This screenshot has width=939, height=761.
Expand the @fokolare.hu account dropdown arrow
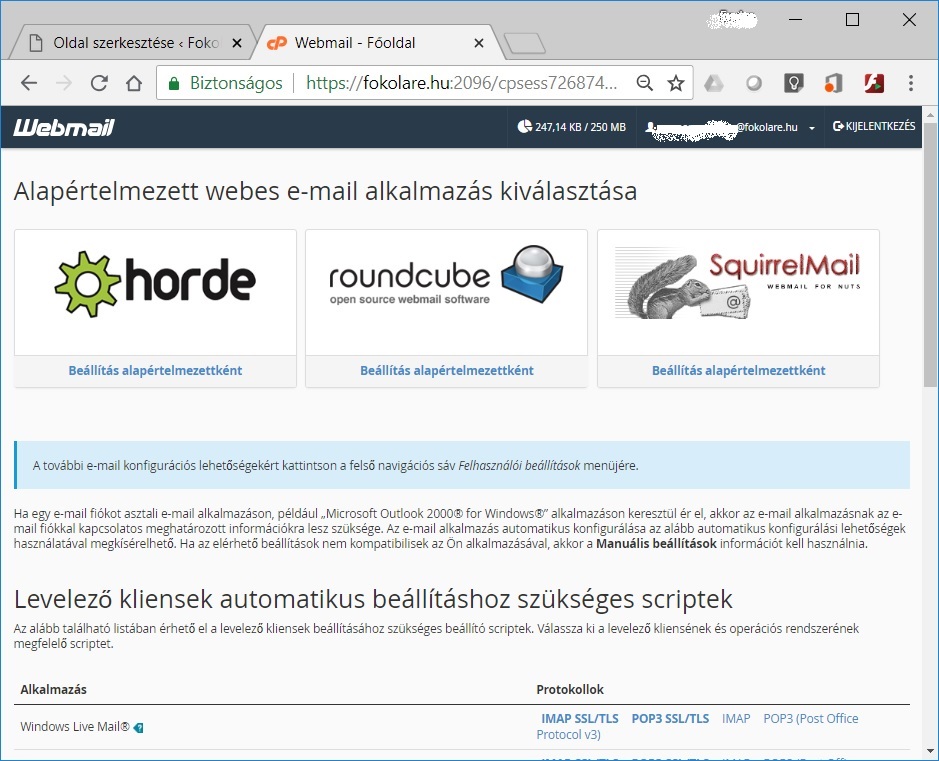(811, 128)
